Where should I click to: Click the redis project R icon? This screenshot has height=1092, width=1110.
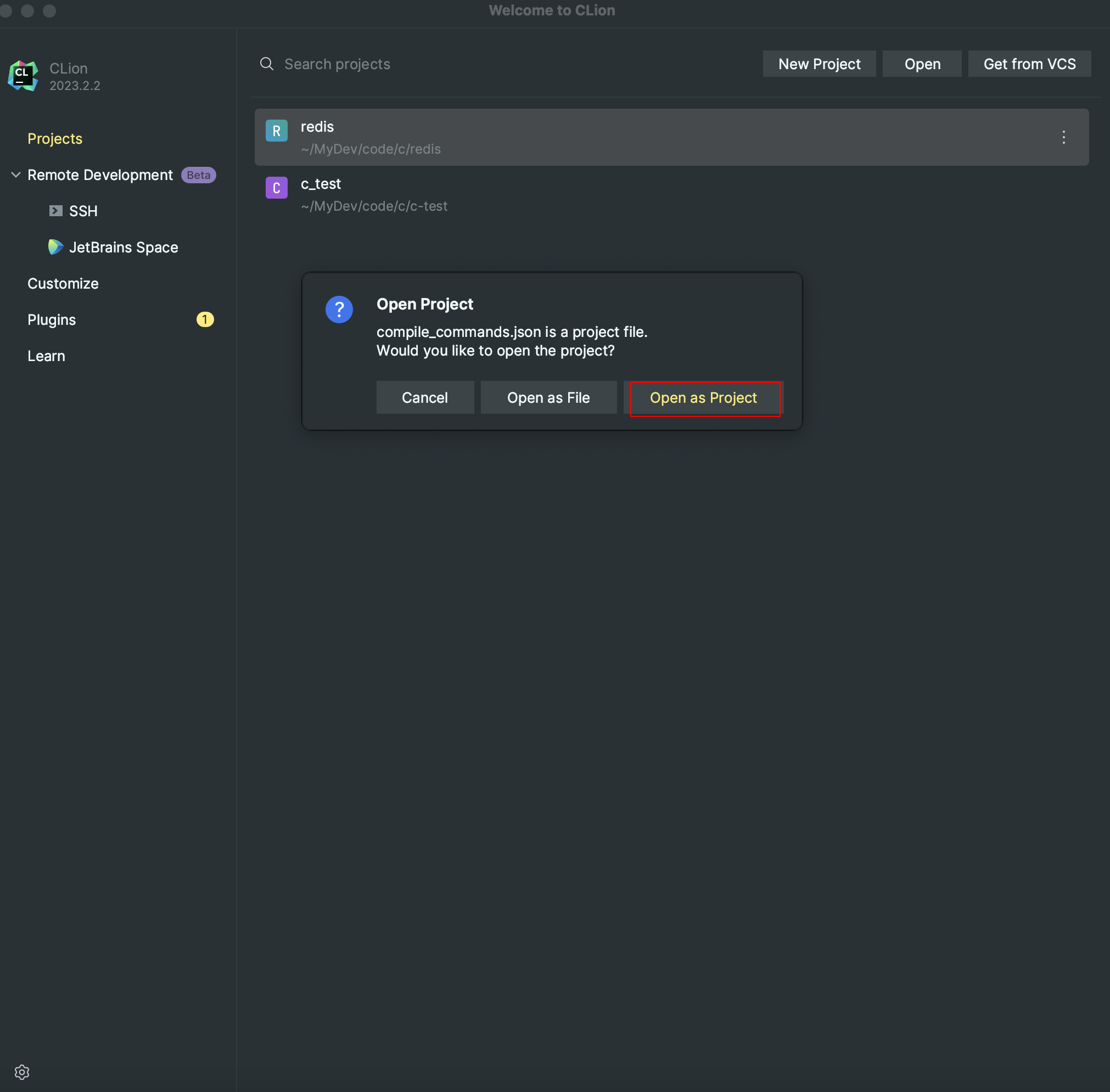tap(276, 131)
